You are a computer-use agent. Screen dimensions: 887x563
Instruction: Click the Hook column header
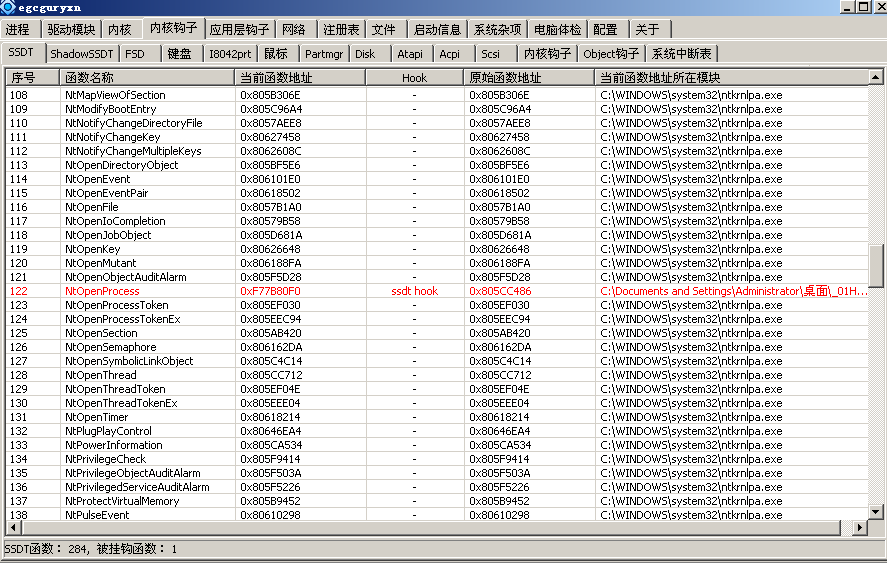pos(414,77)
